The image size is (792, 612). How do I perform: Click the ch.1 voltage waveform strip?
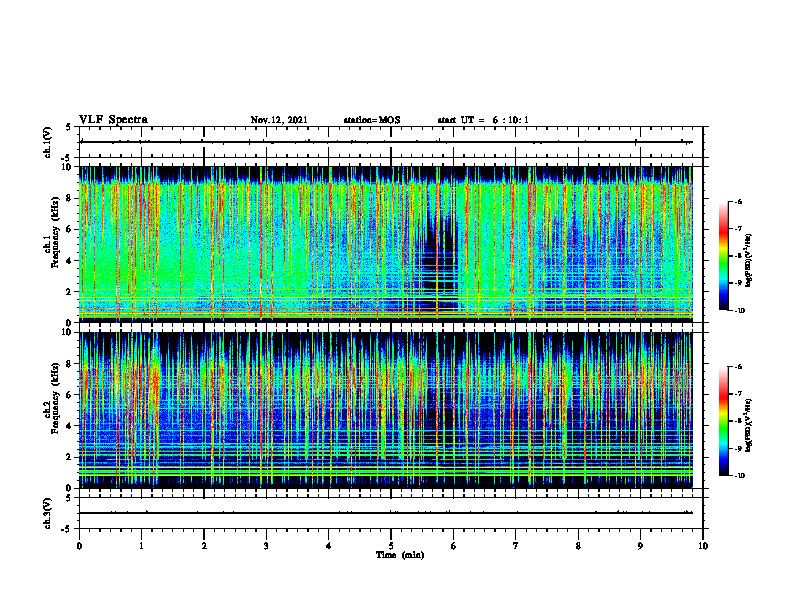click(391, 142)
